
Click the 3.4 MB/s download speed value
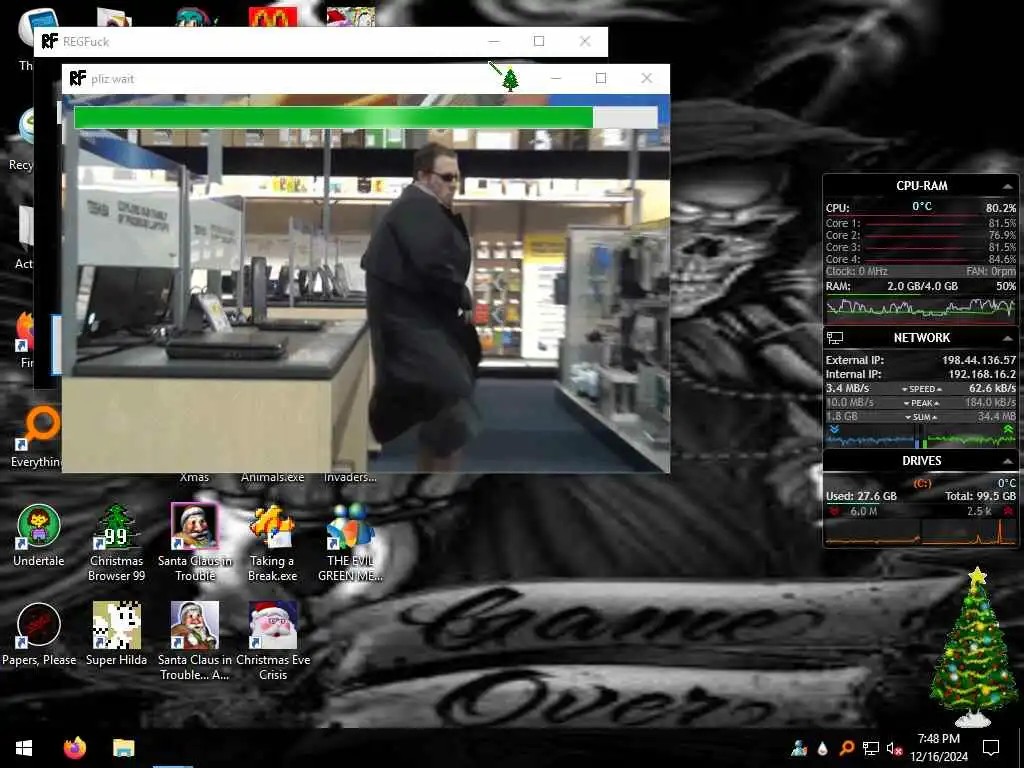(847, 388)
